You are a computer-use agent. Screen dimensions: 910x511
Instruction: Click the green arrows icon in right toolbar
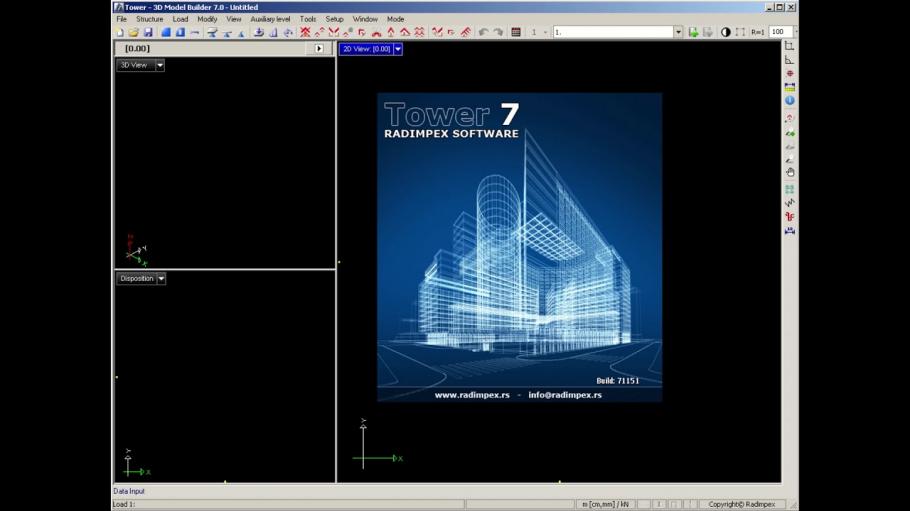[x=790, y=133]
